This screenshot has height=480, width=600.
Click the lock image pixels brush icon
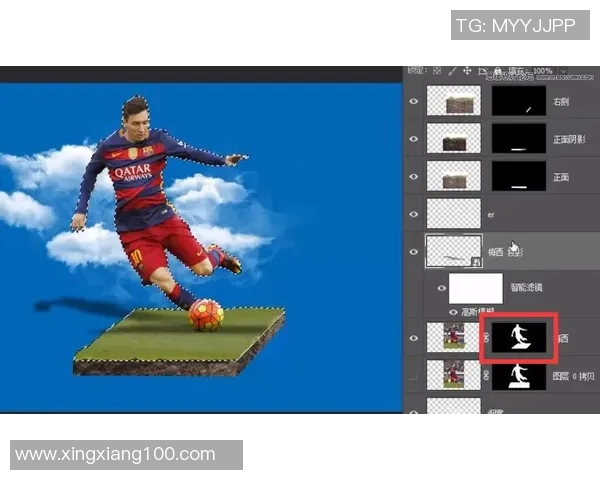[452, 71]
